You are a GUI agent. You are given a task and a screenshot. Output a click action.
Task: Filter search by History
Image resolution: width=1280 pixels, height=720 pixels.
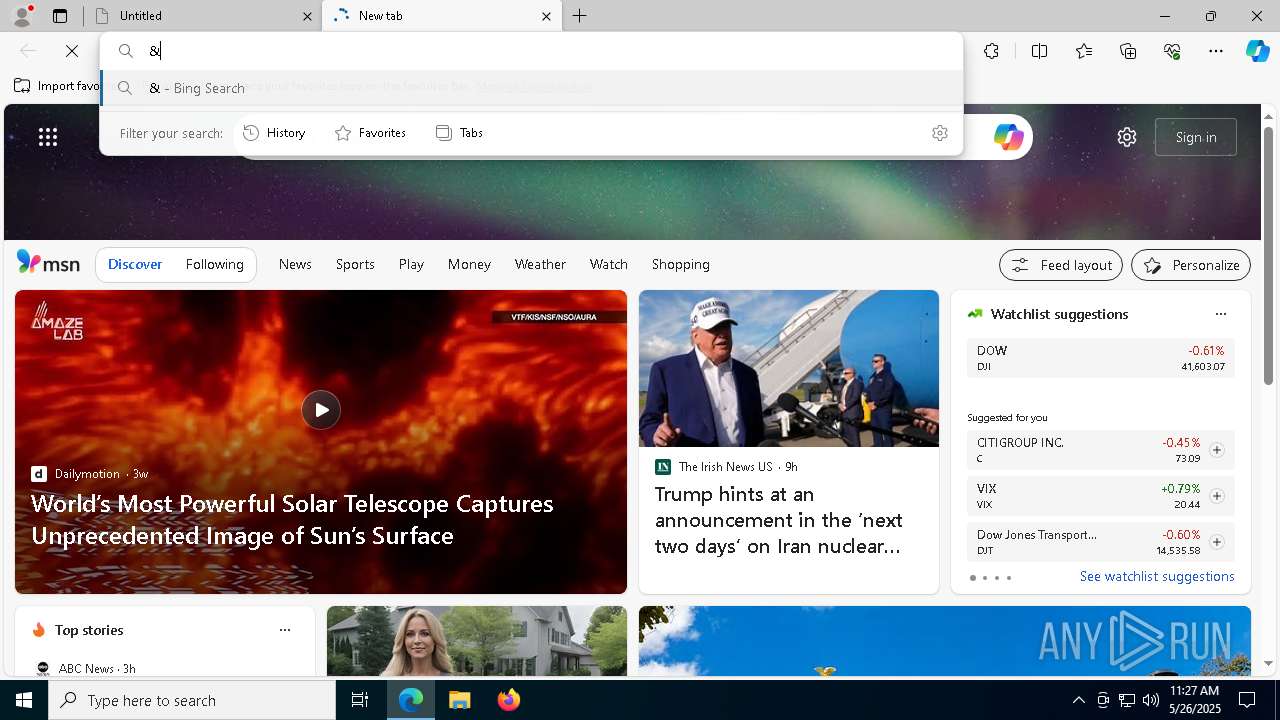(x=274, y=133)
